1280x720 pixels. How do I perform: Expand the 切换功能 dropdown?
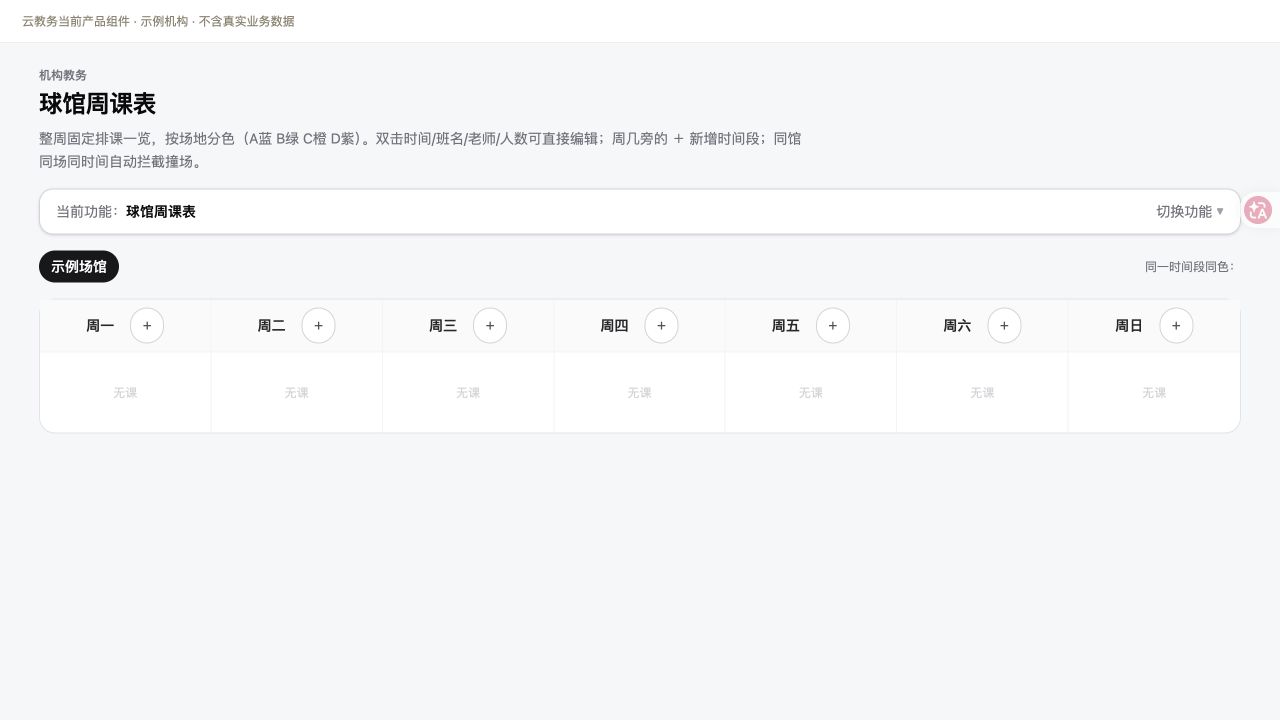coord(1190,212)
